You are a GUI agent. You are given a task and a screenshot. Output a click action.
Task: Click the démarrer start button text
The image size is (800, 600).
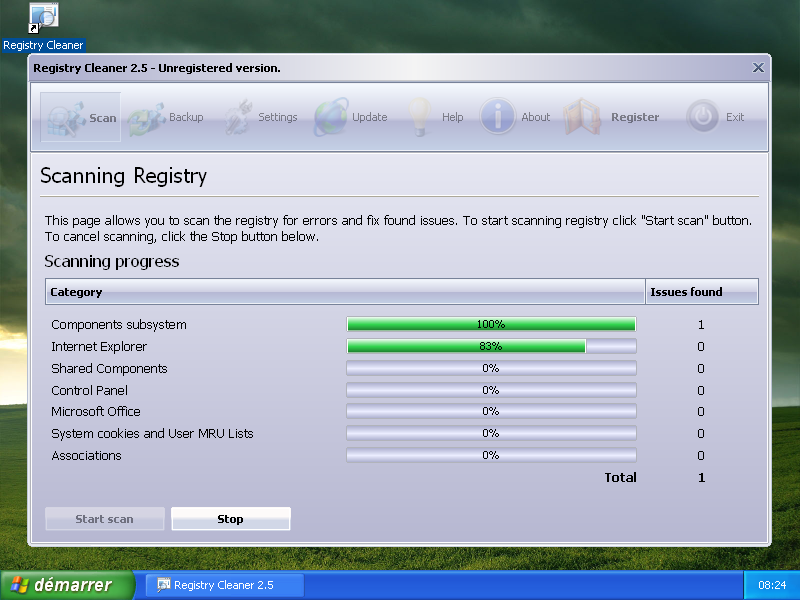tap(72, 585)
